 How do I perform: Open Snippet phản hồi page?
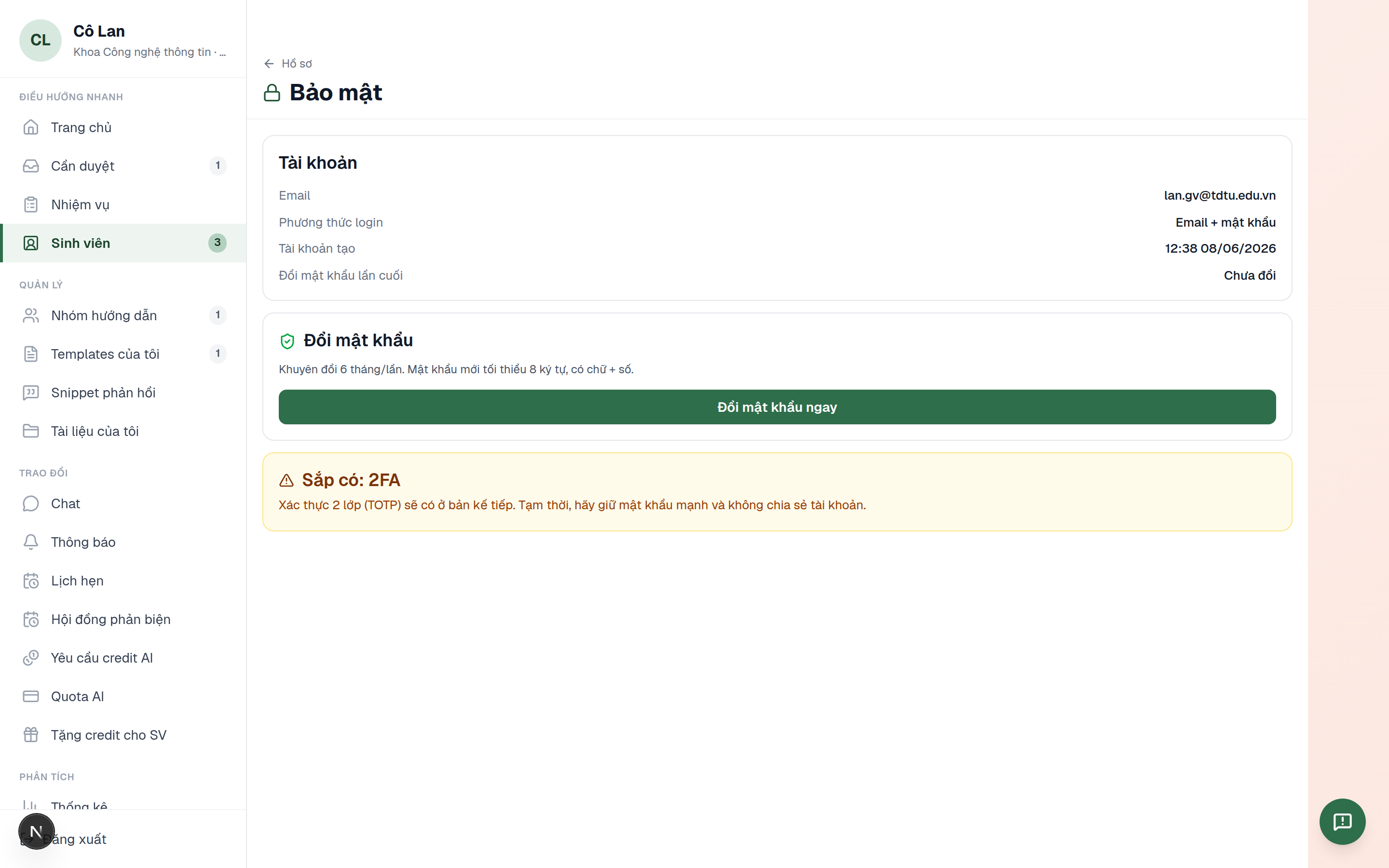pos(124,392)
